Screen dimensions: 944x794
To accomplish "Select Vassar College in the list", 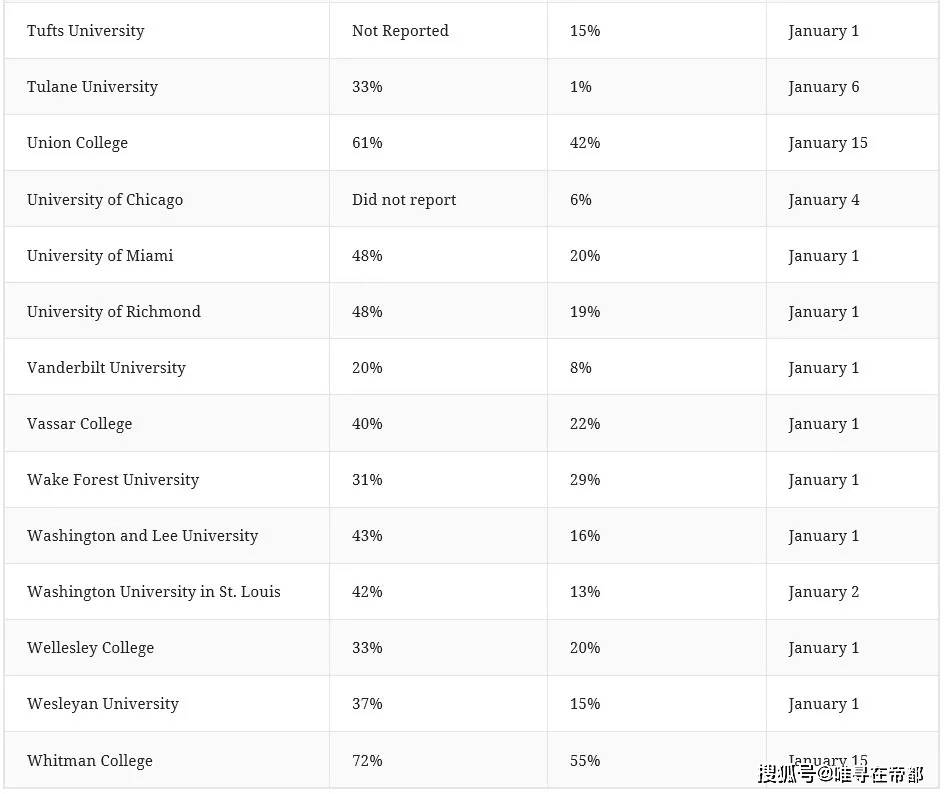I will coord(79,424).
